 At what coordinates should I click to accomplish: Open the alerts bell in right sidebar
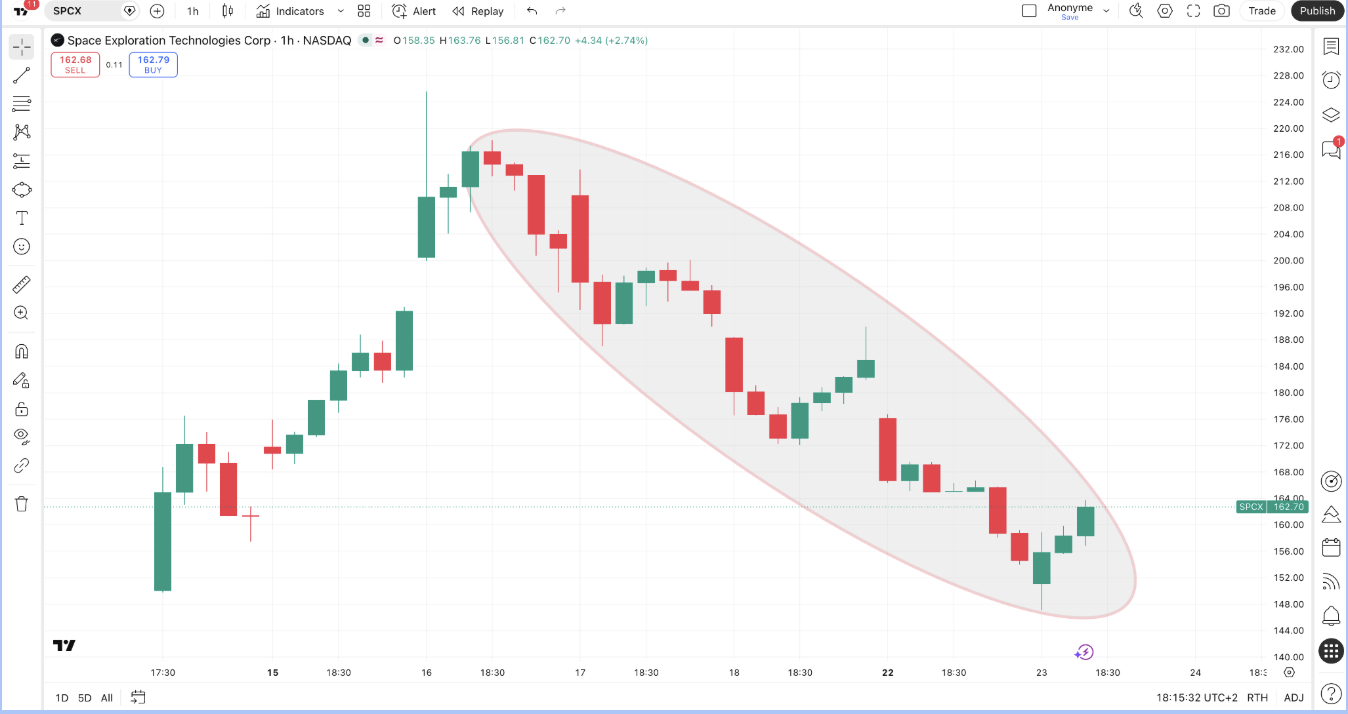pyautogui.click(x=1331, y=615)
